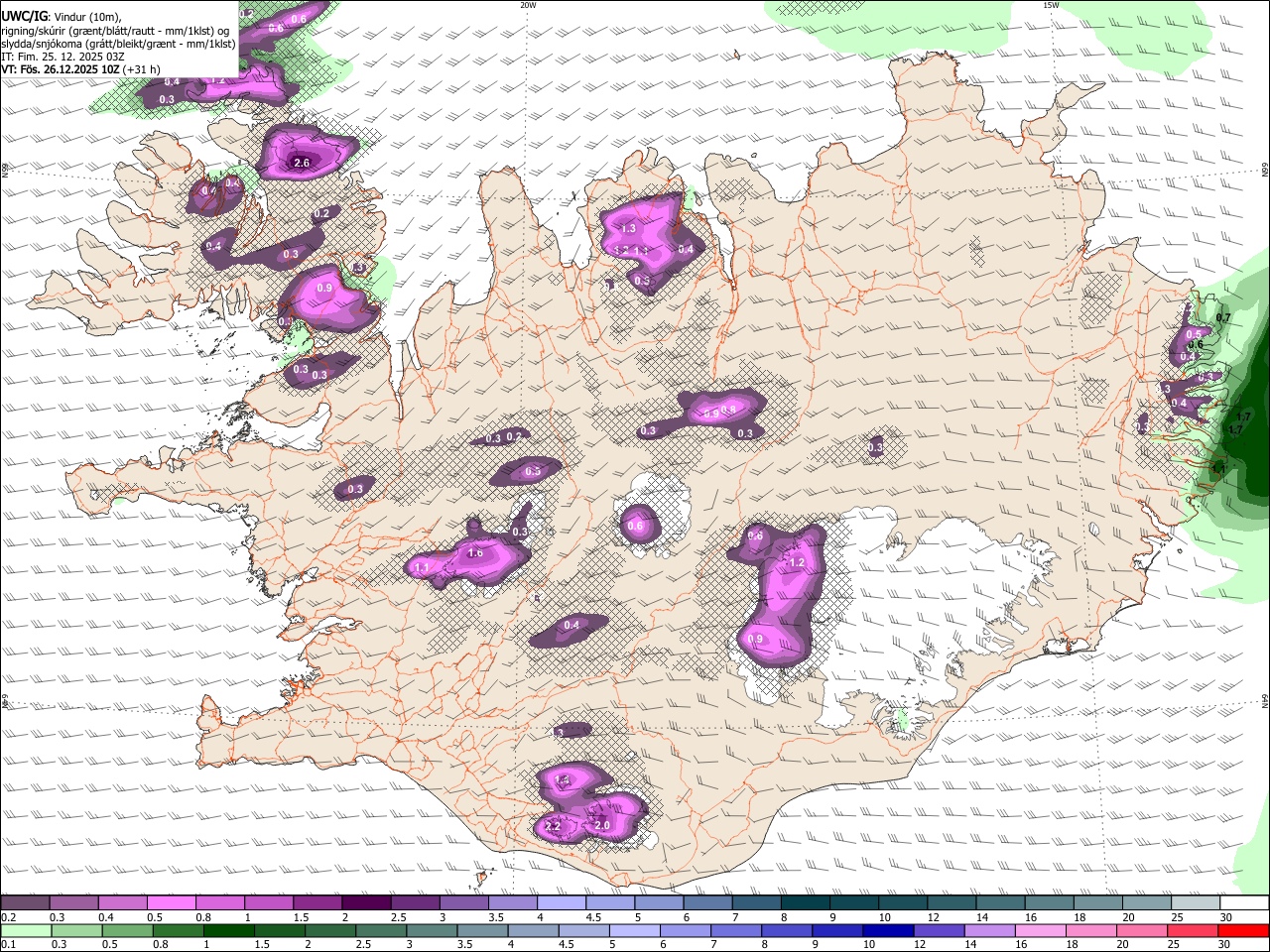Click the '15W' longitude label
The image size is (1270, 952).
(x=1051, y=5)
